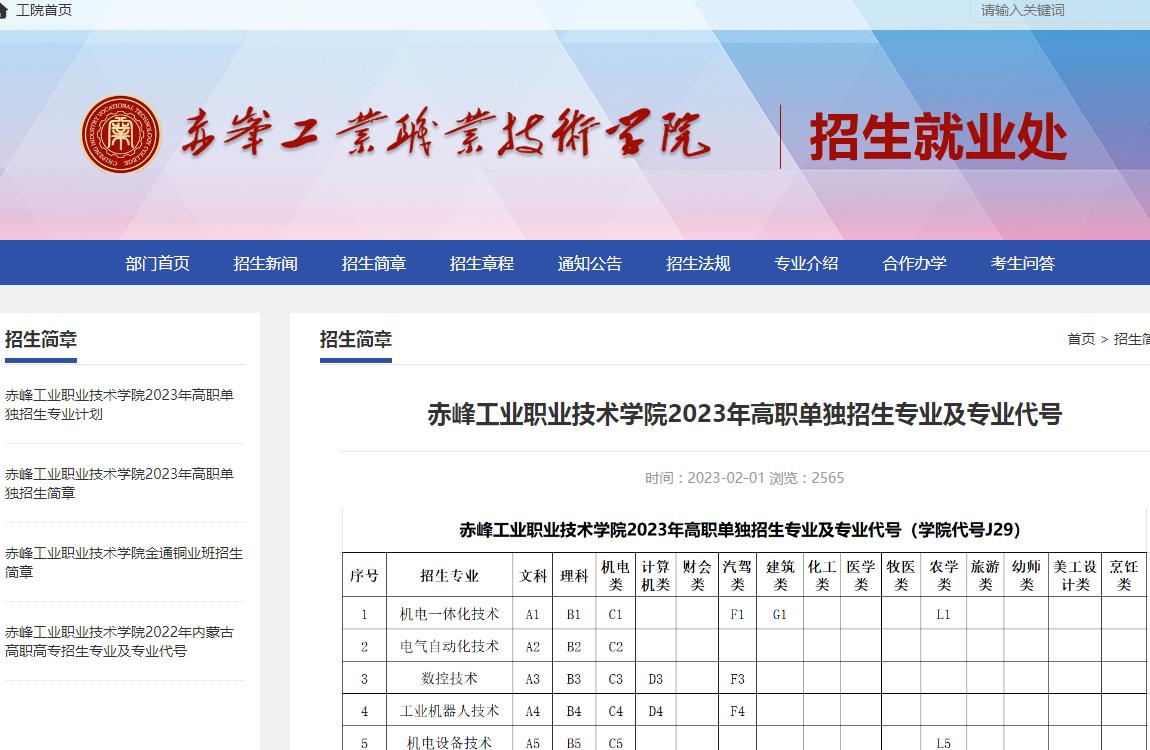Click code D4 in the 工业机器人技术 row
Screen dimensions: 1150x750
(x=656, y=711)
